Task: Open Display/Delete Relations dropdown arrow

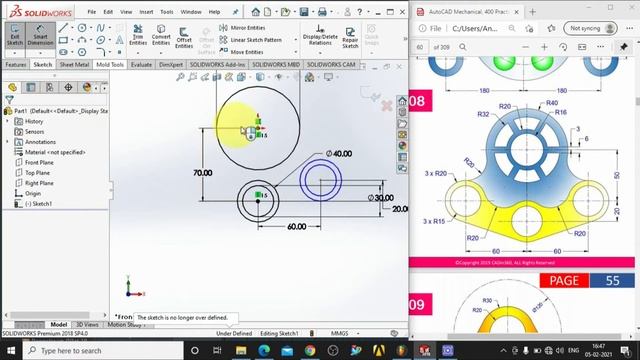Action: pos(320,53)
